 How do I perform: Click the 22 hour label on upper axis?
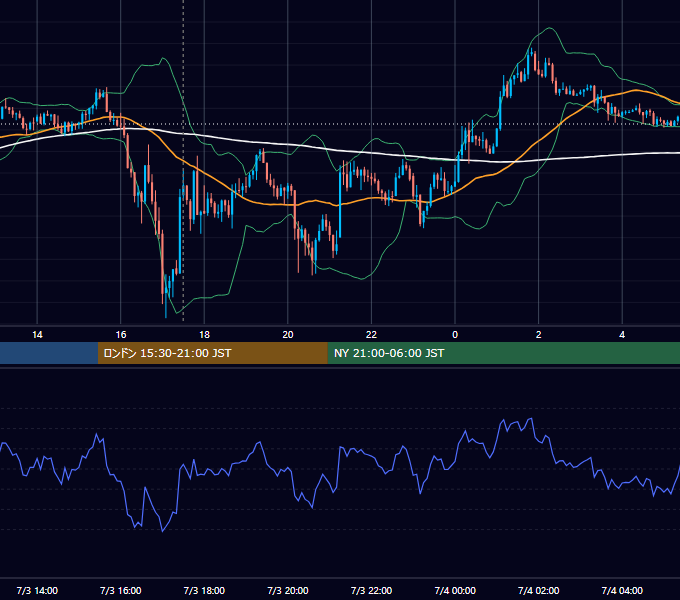[371, 335]
